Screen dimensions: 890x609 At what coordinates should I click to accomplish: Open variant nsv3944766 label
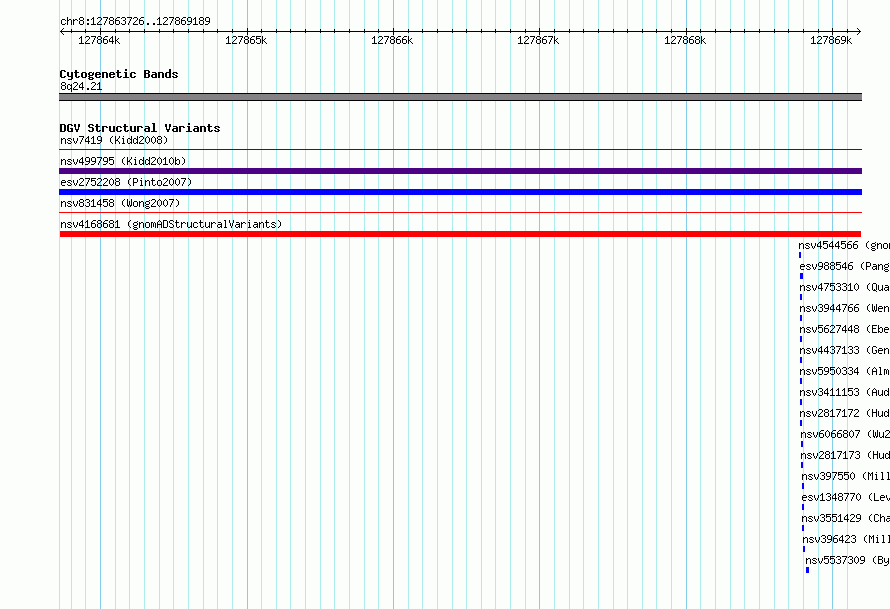click(x=845, y=308)
